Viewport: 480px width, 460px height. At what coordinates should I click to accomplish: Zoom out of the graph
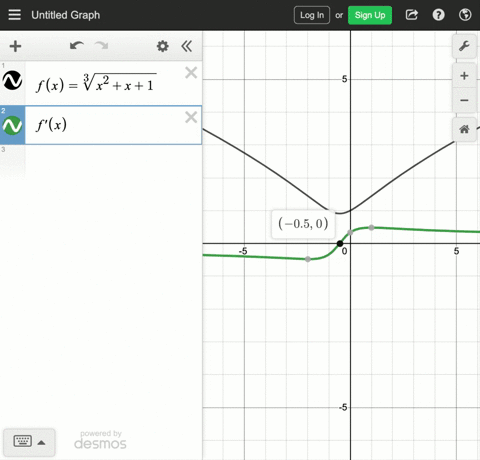pos(464,100)
